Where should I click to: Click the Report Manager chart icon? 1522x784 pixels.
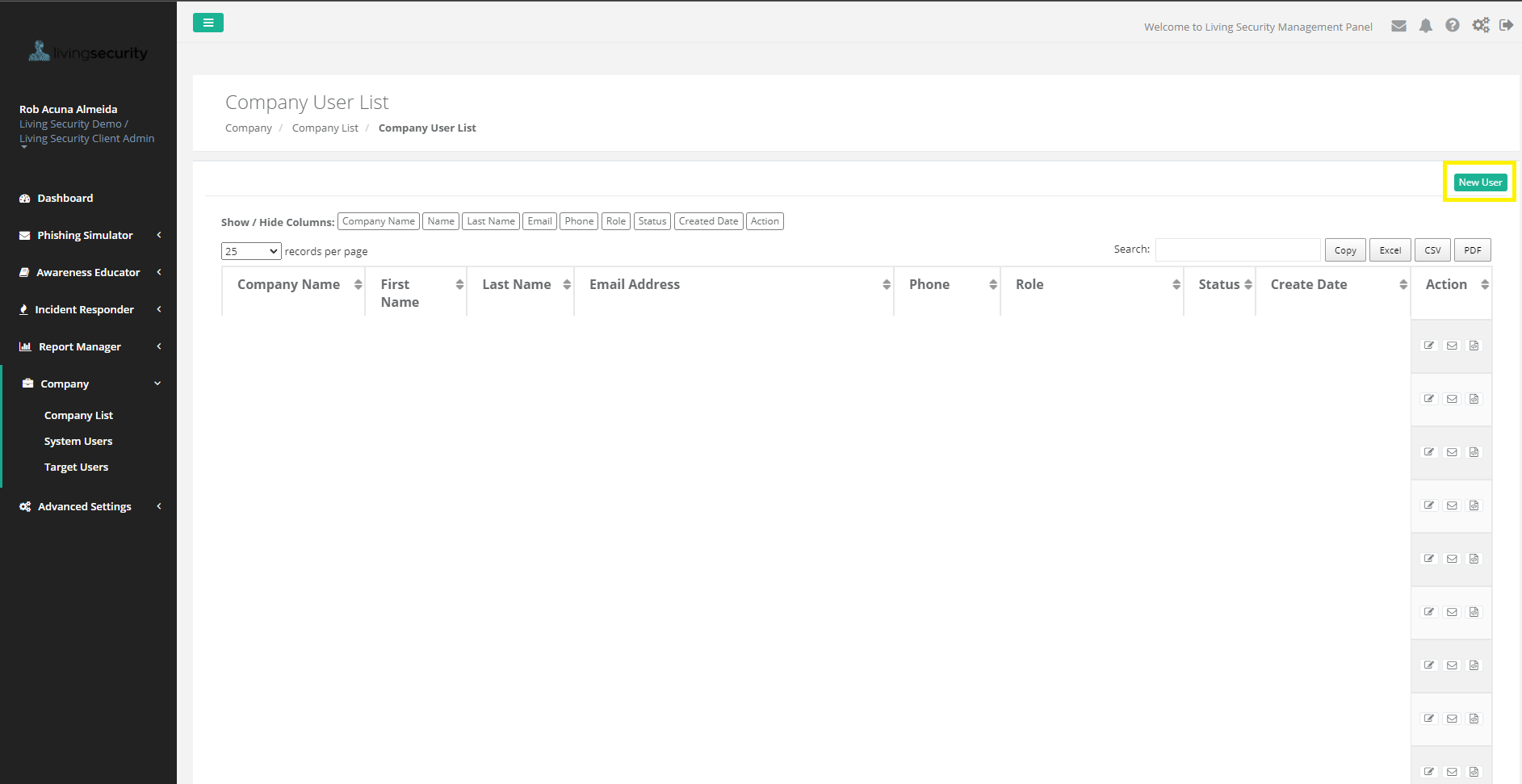(x=25, y=347)
